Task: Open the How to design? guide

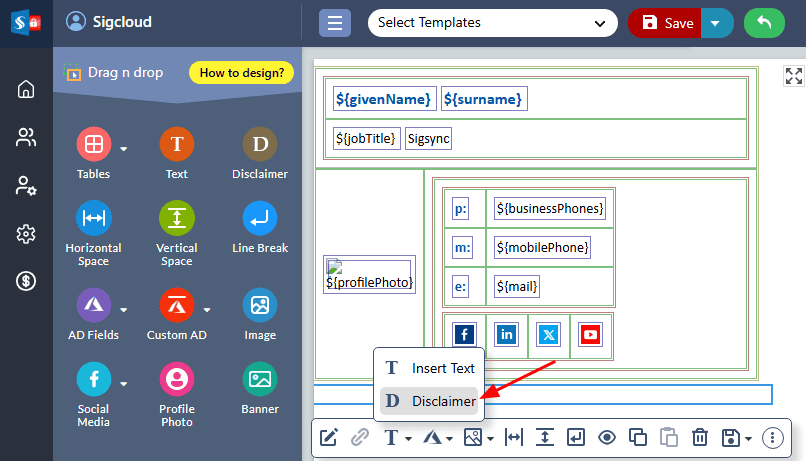Action: click(241, 73)
